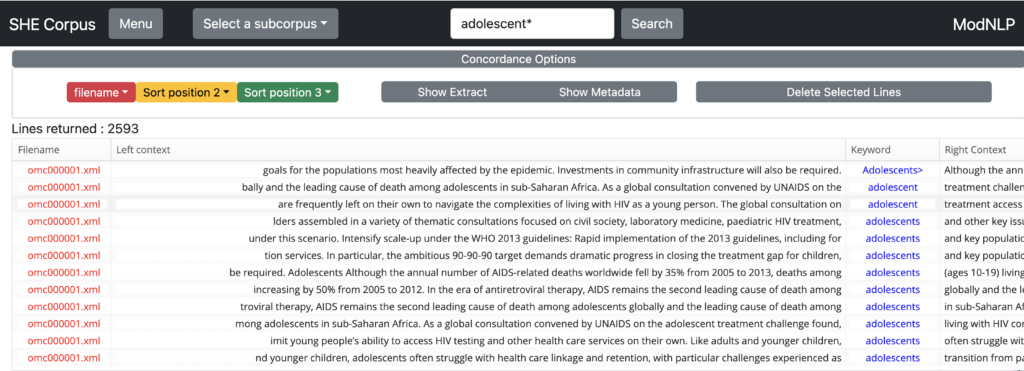This screenshot has width=1024, height=371.
Task: Click Show Extract
Action: (x=452, y=92)
